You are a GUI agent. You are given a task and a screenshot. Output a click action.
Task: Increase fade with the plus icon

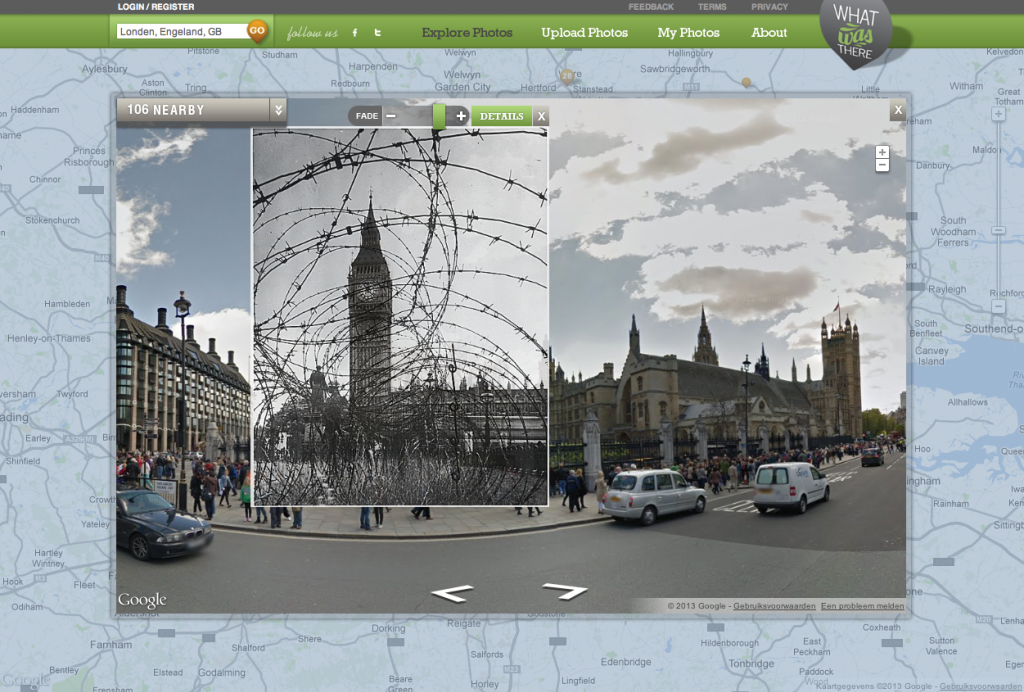pyautogui.click(x=461, y=116)
